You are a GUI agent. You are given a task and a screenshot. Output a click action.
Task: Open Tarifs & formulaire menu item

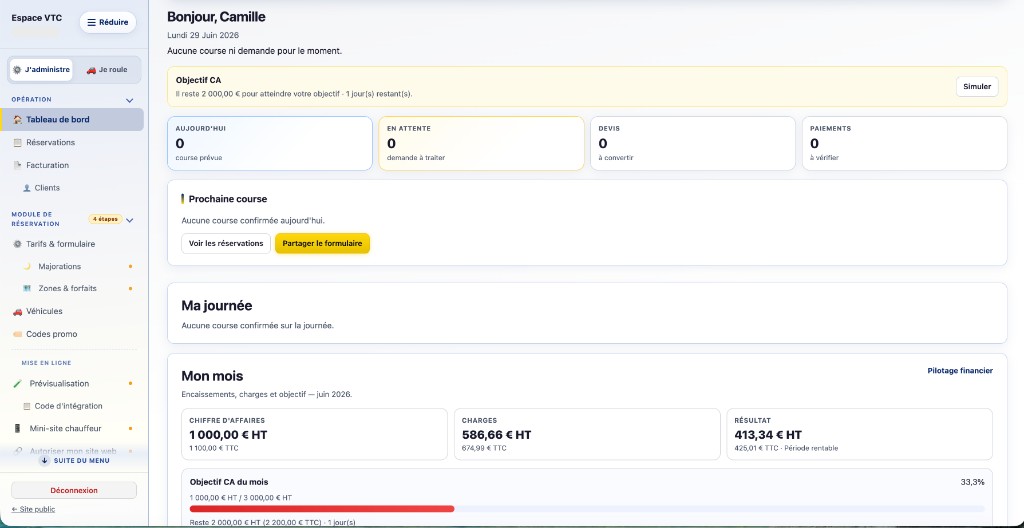click(x=72, y=244)
